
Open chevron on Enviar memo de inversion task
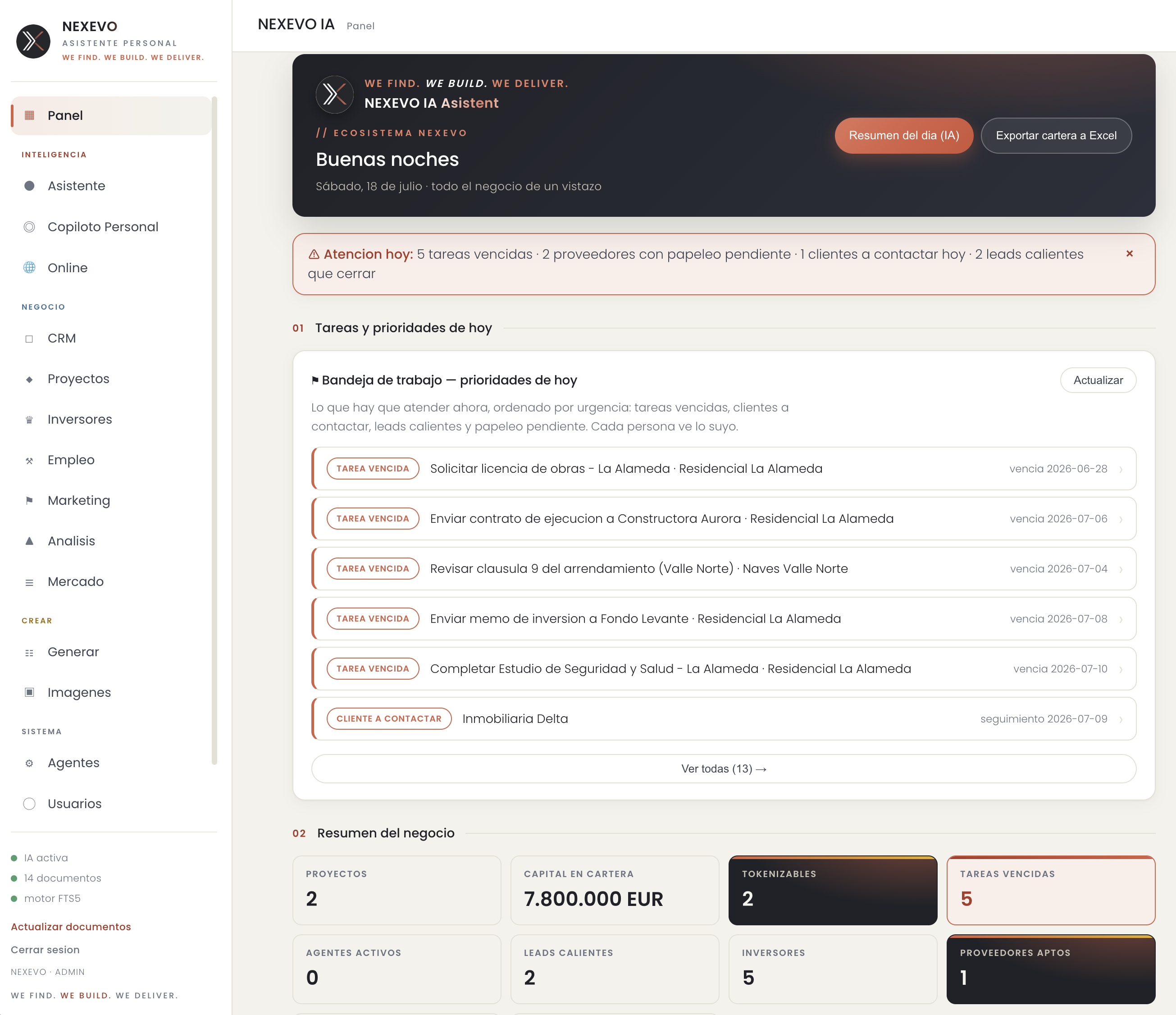click(x=1121, y=619)
